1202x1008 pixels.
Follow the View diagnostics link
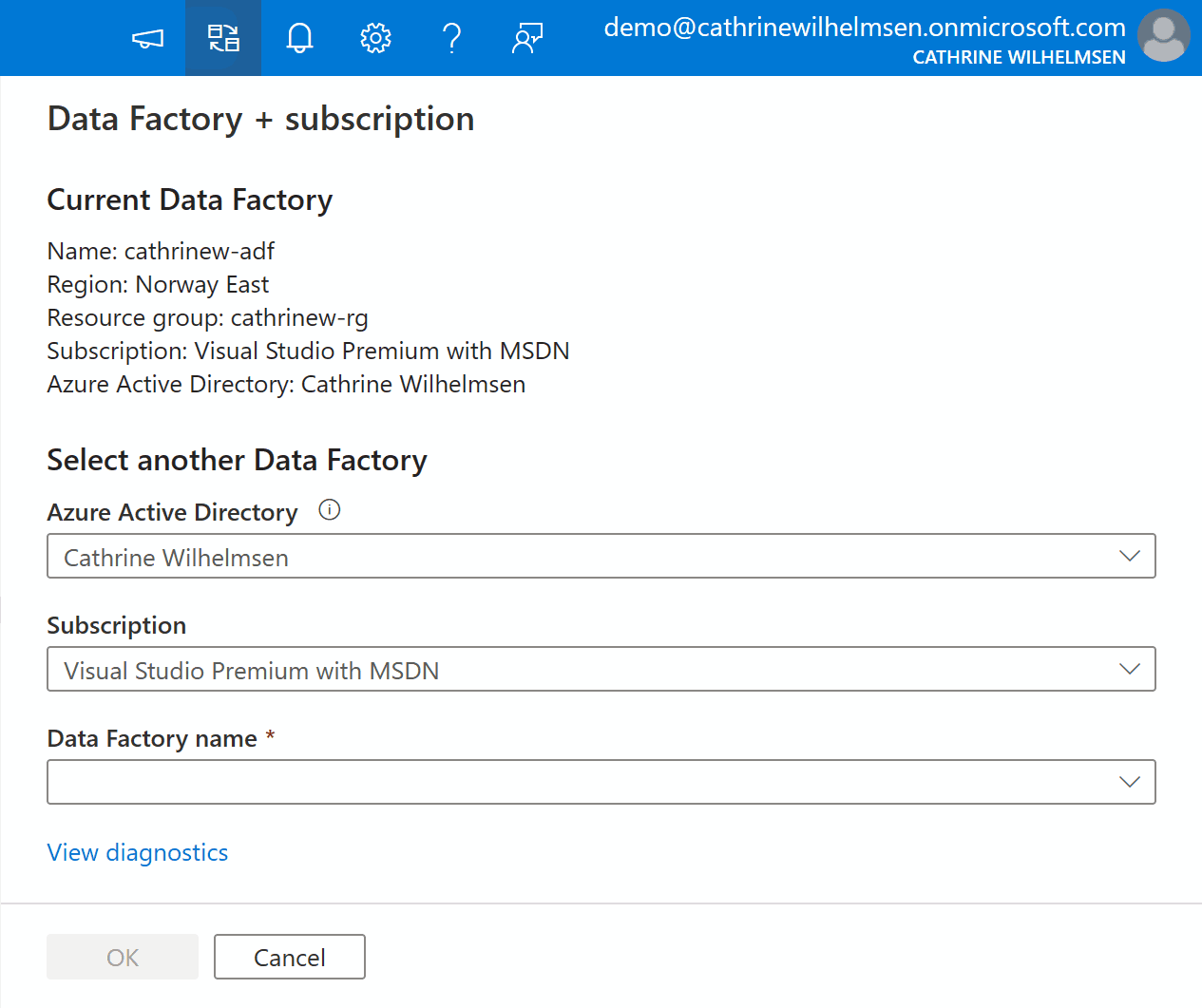pyautogui.click(x=138, y=852)
